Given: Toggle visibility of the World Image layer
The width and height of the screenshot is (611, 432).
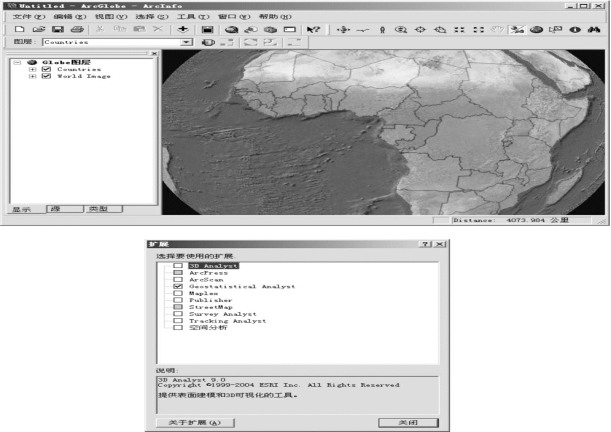Looking at the screenshot, I should (46, 76).
